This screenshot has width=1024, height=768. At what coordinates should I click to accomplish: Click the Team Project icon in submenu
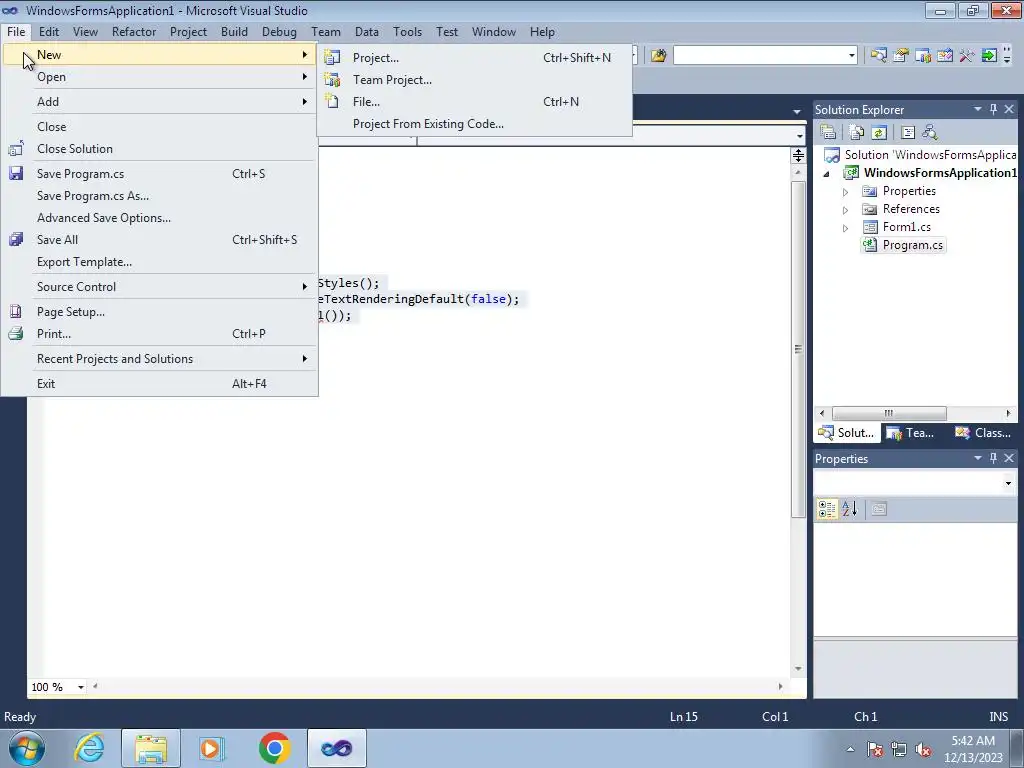[332, 80]
